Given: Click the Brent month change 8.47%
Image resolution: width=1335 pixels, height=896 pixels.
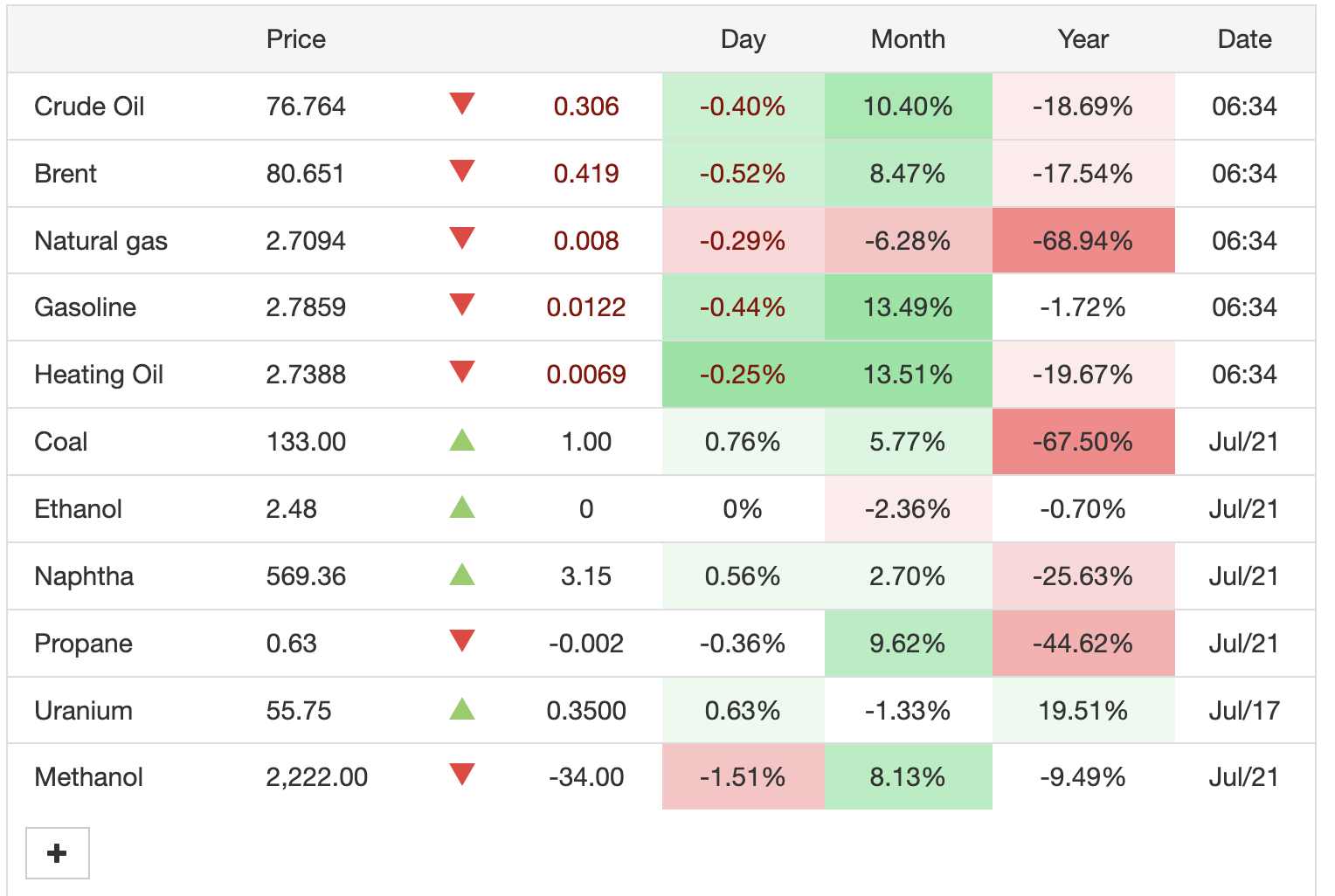Looking at the screenshot, I should click(x=908, y=174).
